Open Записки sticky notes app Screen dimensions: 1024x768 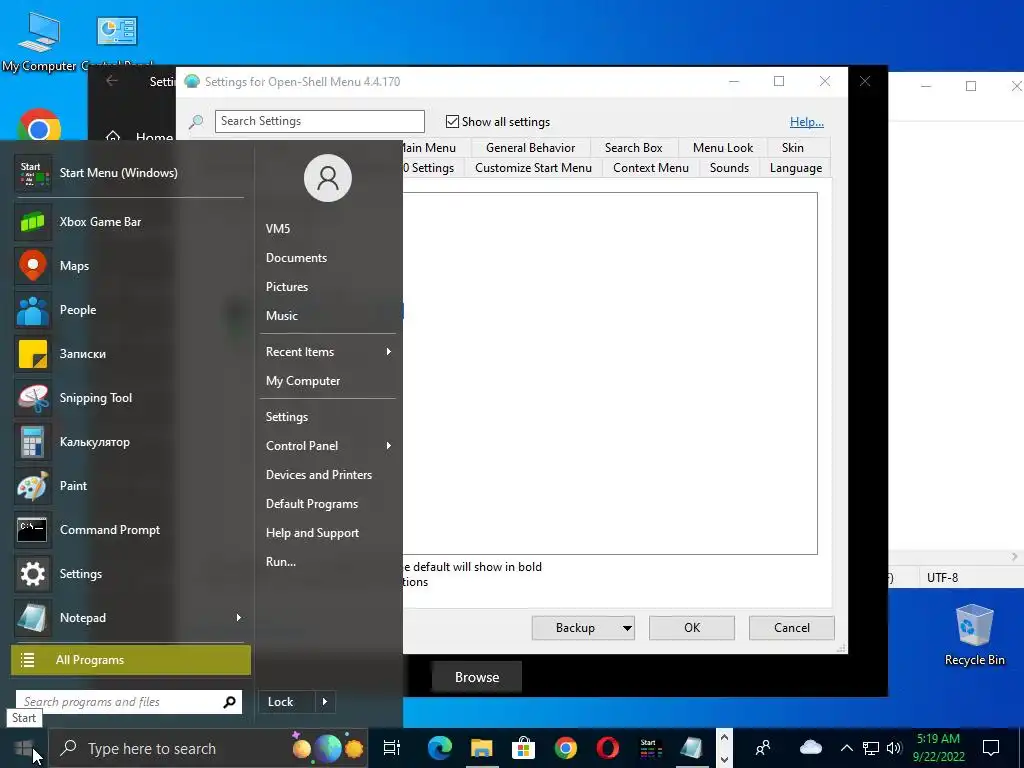coord(129,354)
